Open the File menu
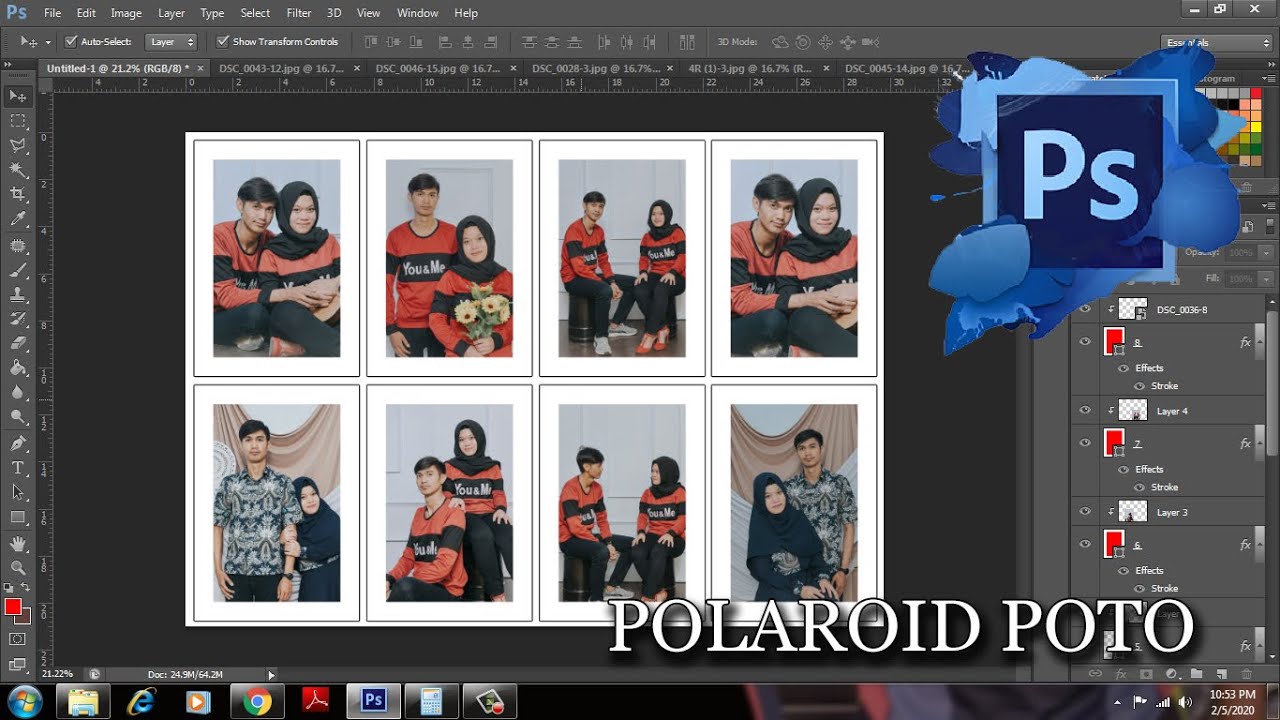Viewport: 1280px width, 720px height. coord(52,13)
